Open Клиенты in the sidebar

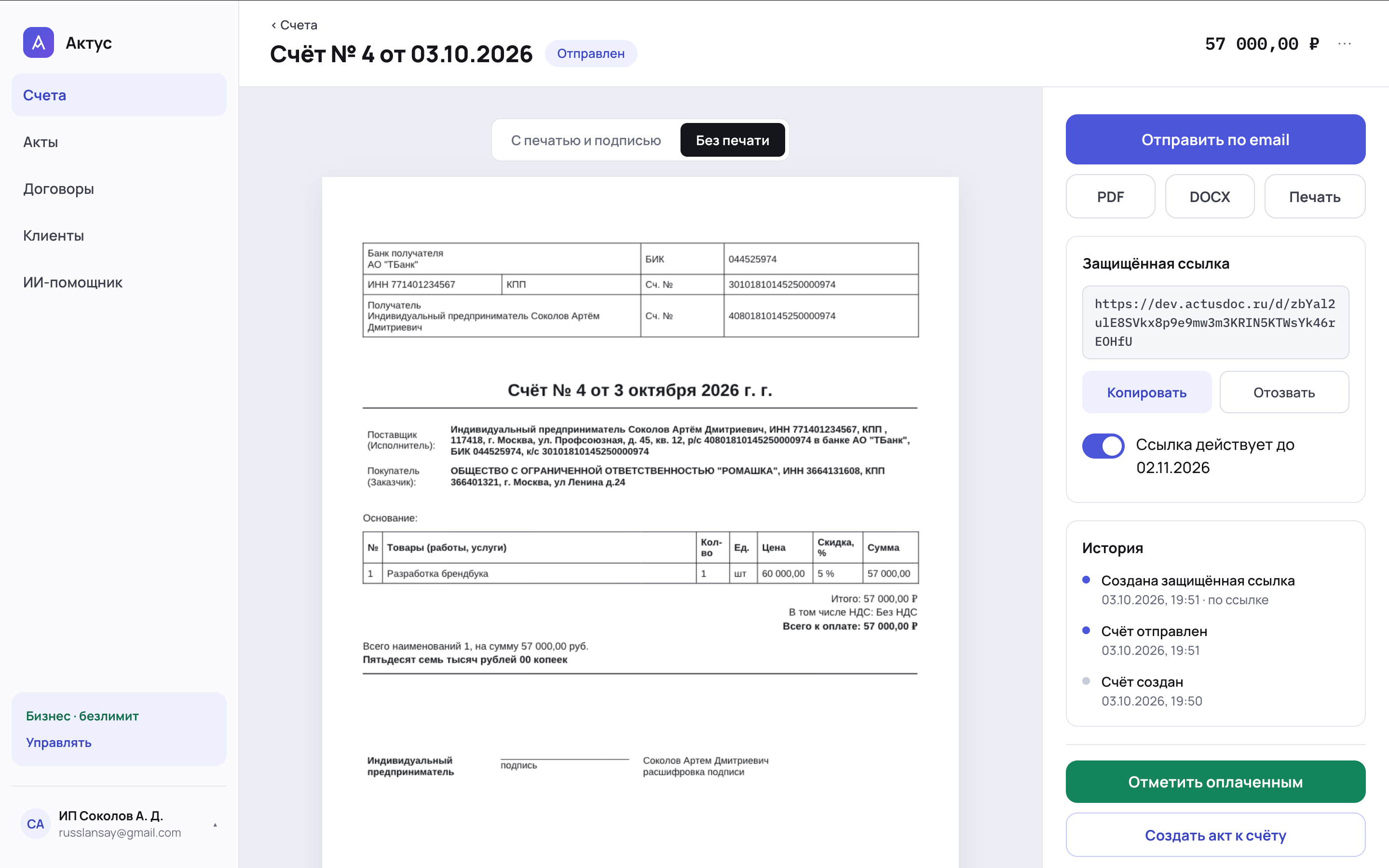click(x=119, y=235)
